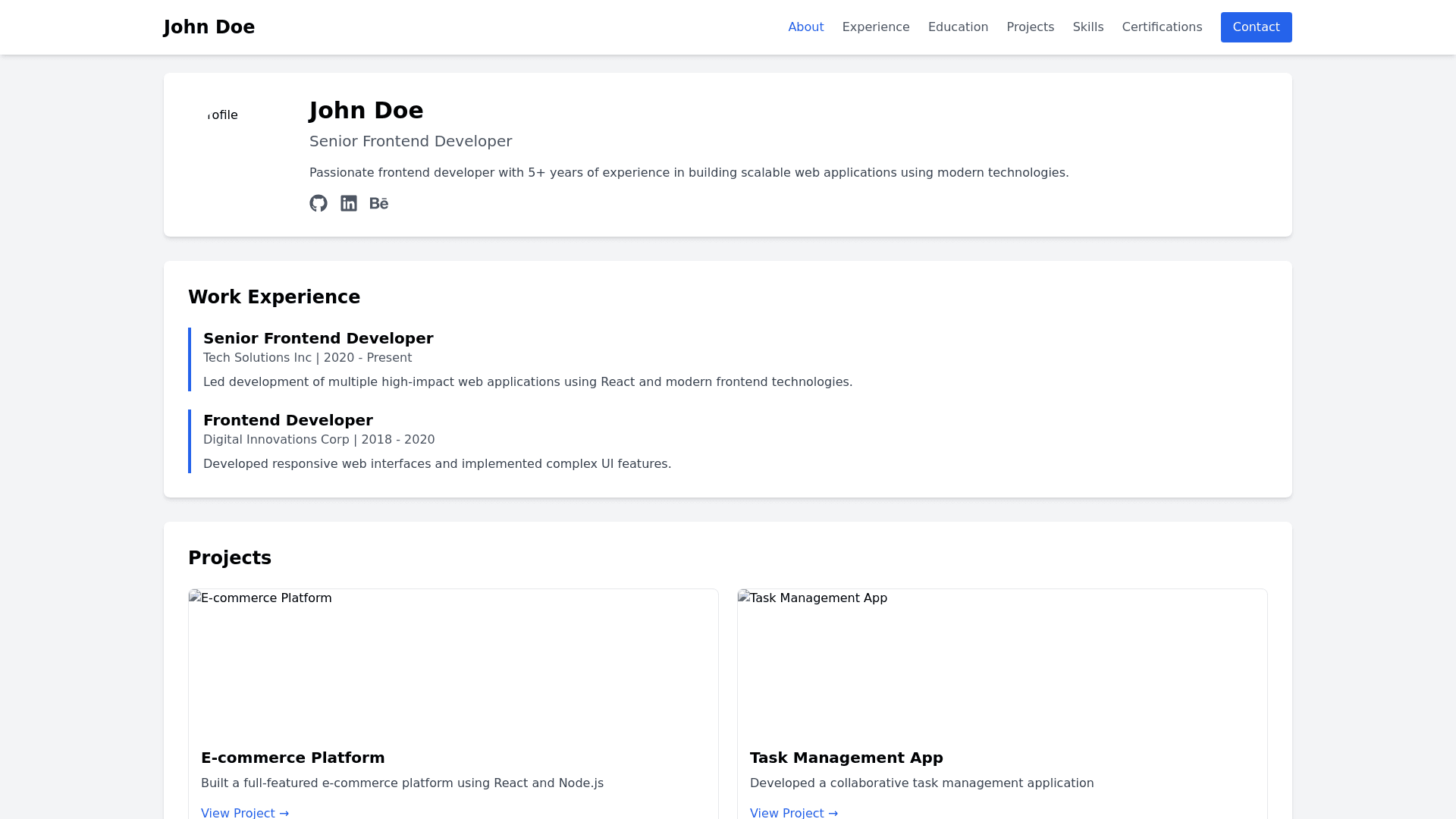
Task: Open the LinkedIn profile icon
Action: (x=349, y=203)
